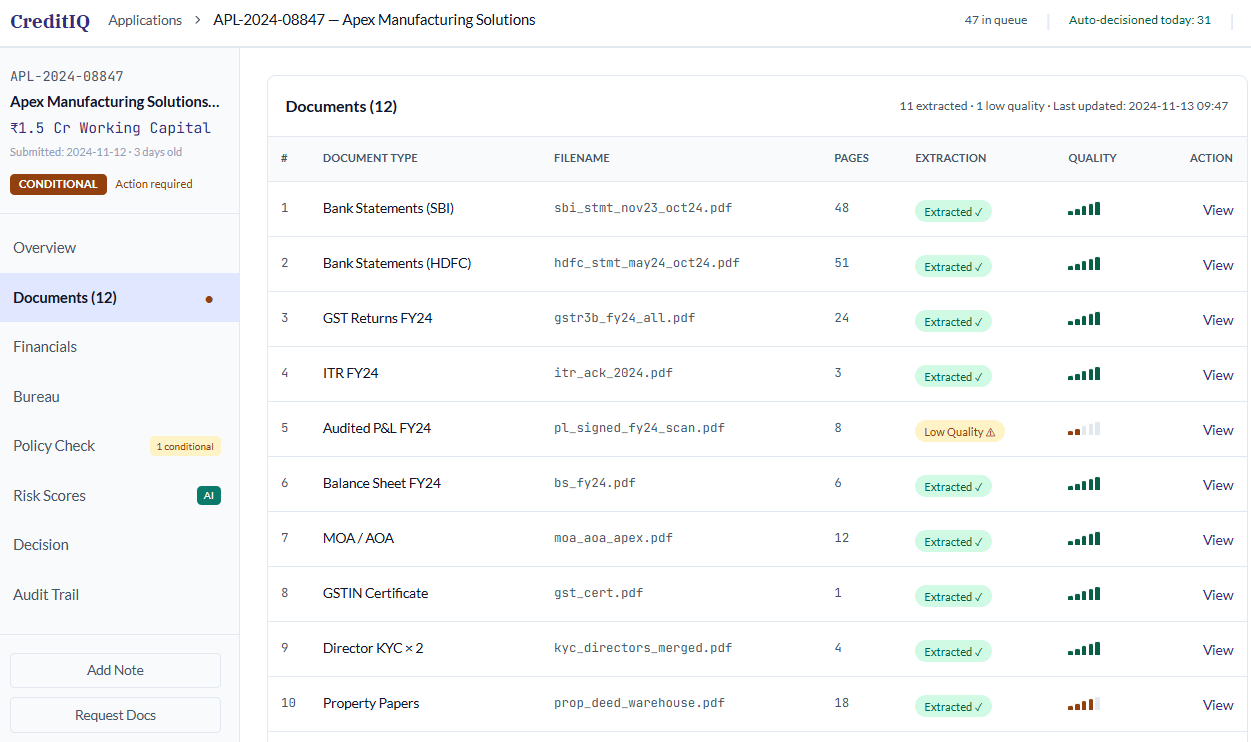Click filename hdfc_stmt_may24_oct24.pdf
The image size is (1251, 742).
pyautogui.click(x=647, y=263)
